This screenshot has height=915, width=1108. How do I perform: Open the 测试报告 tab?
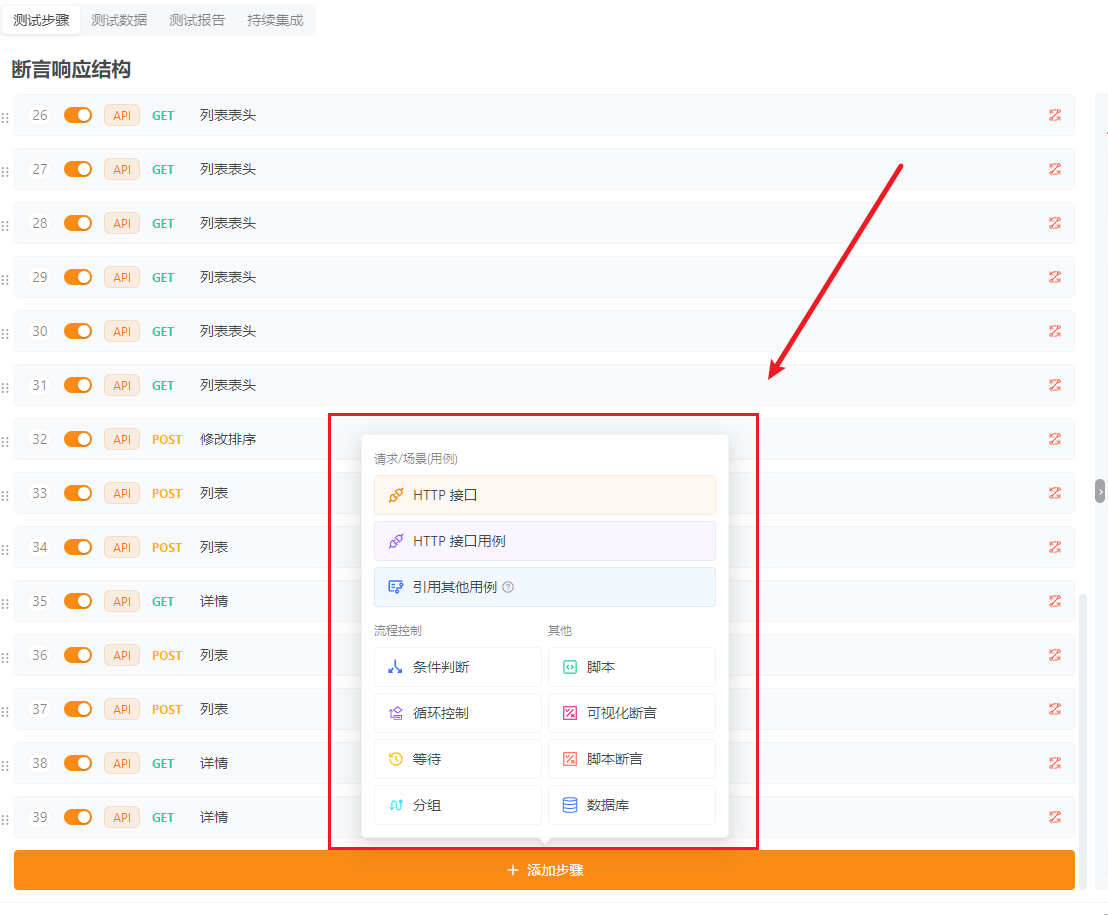click(196, 19)
